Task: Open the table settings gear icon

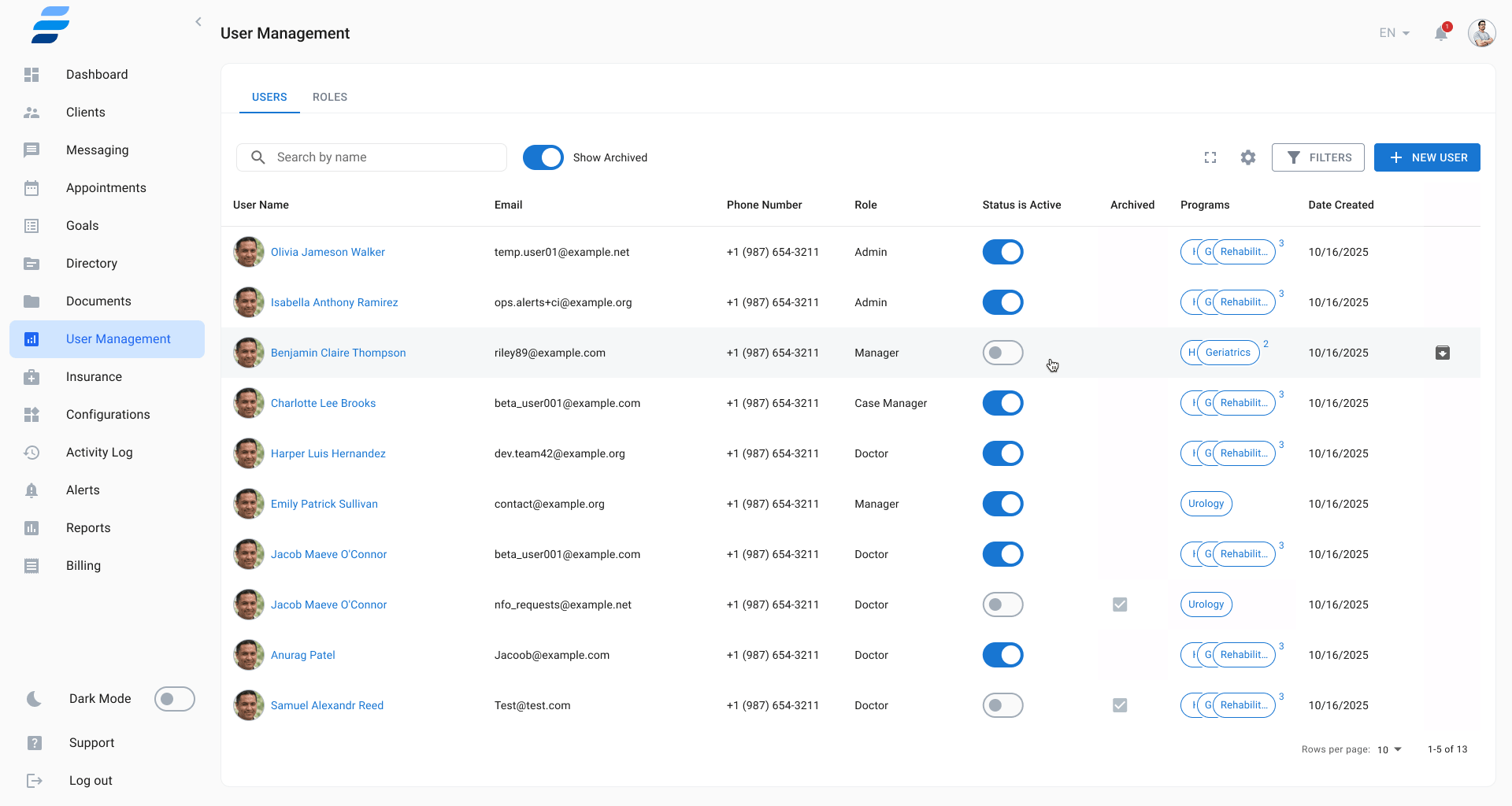Action: click(1248, 157)
